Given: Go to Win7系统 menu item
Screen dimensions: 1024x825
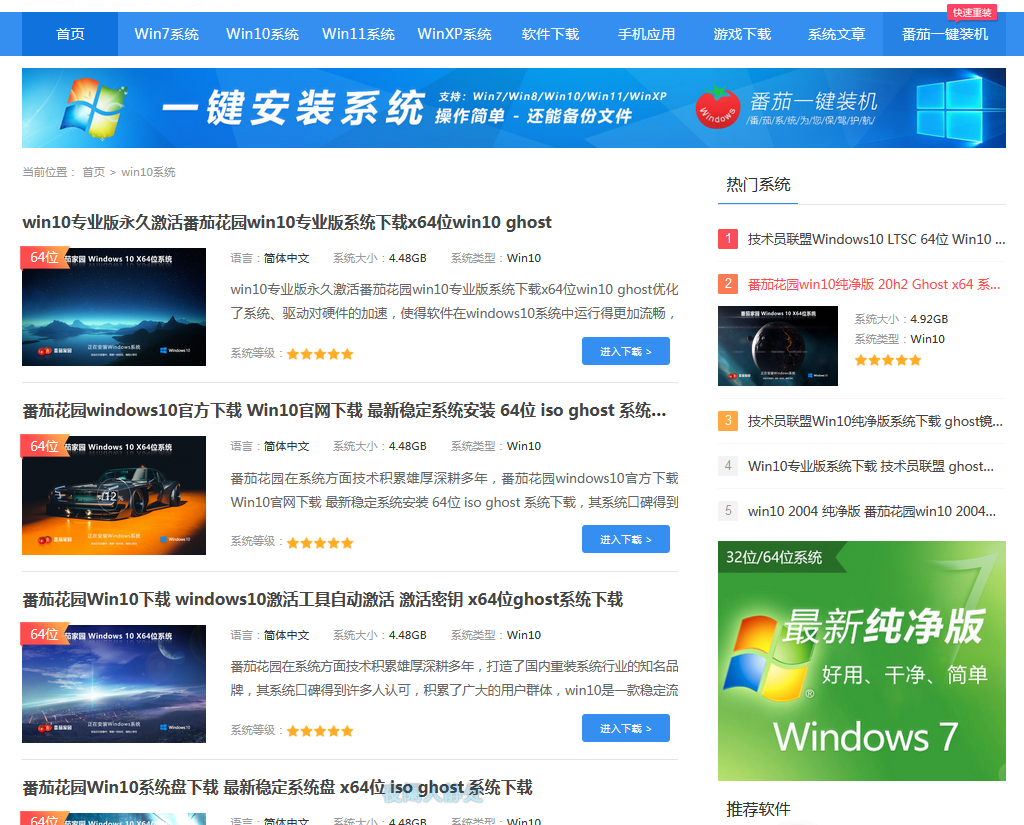Looking at the screenshot, I should click(167, 34).
